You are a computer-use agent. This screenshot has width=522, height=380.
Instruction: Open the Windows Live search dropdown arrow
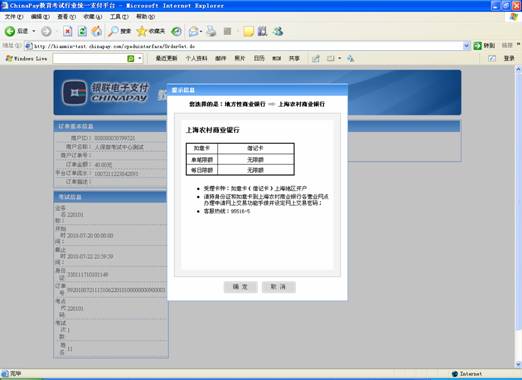coord(140,59)
